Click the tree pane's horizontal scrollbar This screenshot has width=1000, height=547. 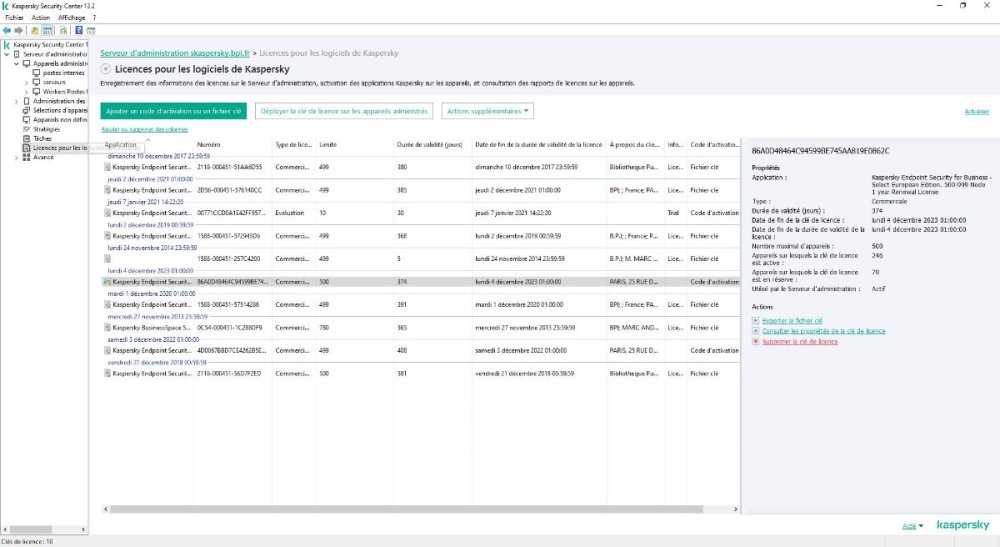pos(31,529)
